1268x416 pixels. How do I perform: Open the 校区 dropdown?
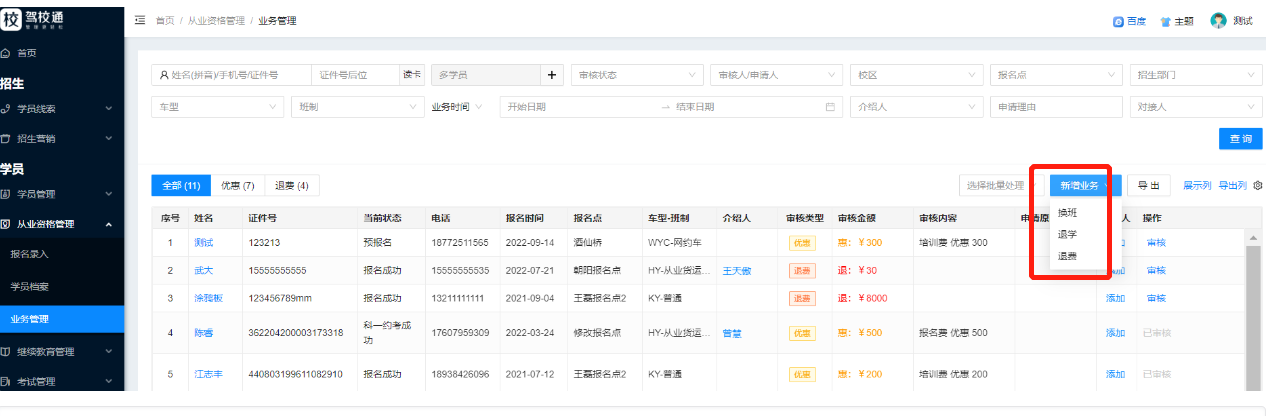[916, 75]
